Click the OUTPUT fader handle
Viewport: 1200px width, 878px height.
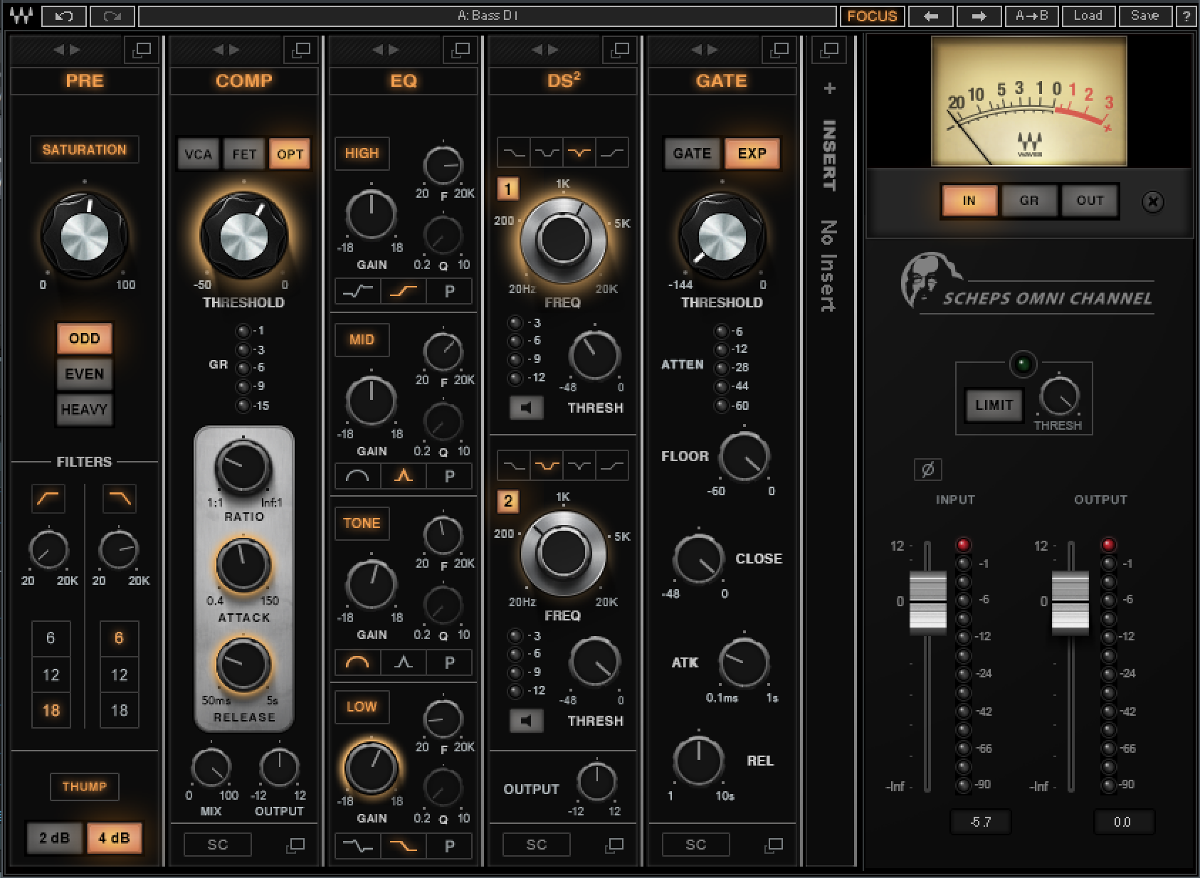[1070, 603]
